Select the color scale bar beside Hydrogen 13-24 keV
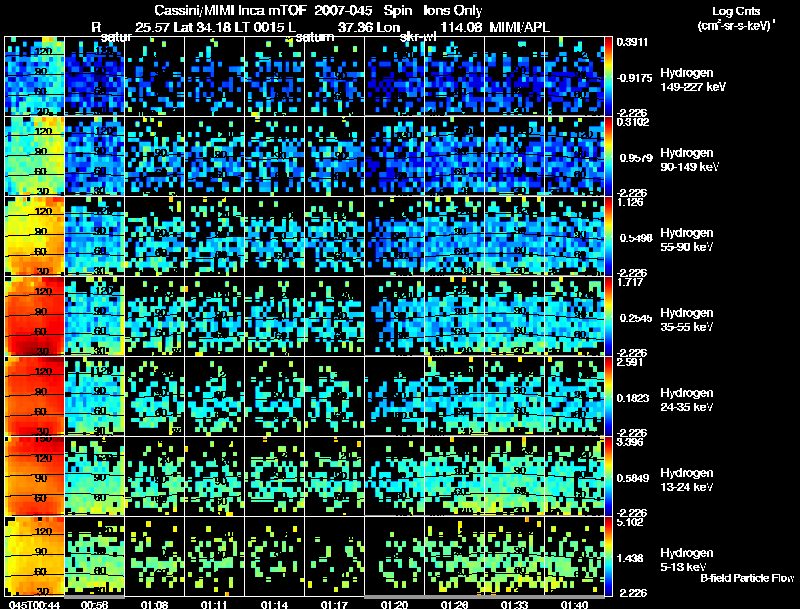The image size is (800, 609). coord(608,476)
